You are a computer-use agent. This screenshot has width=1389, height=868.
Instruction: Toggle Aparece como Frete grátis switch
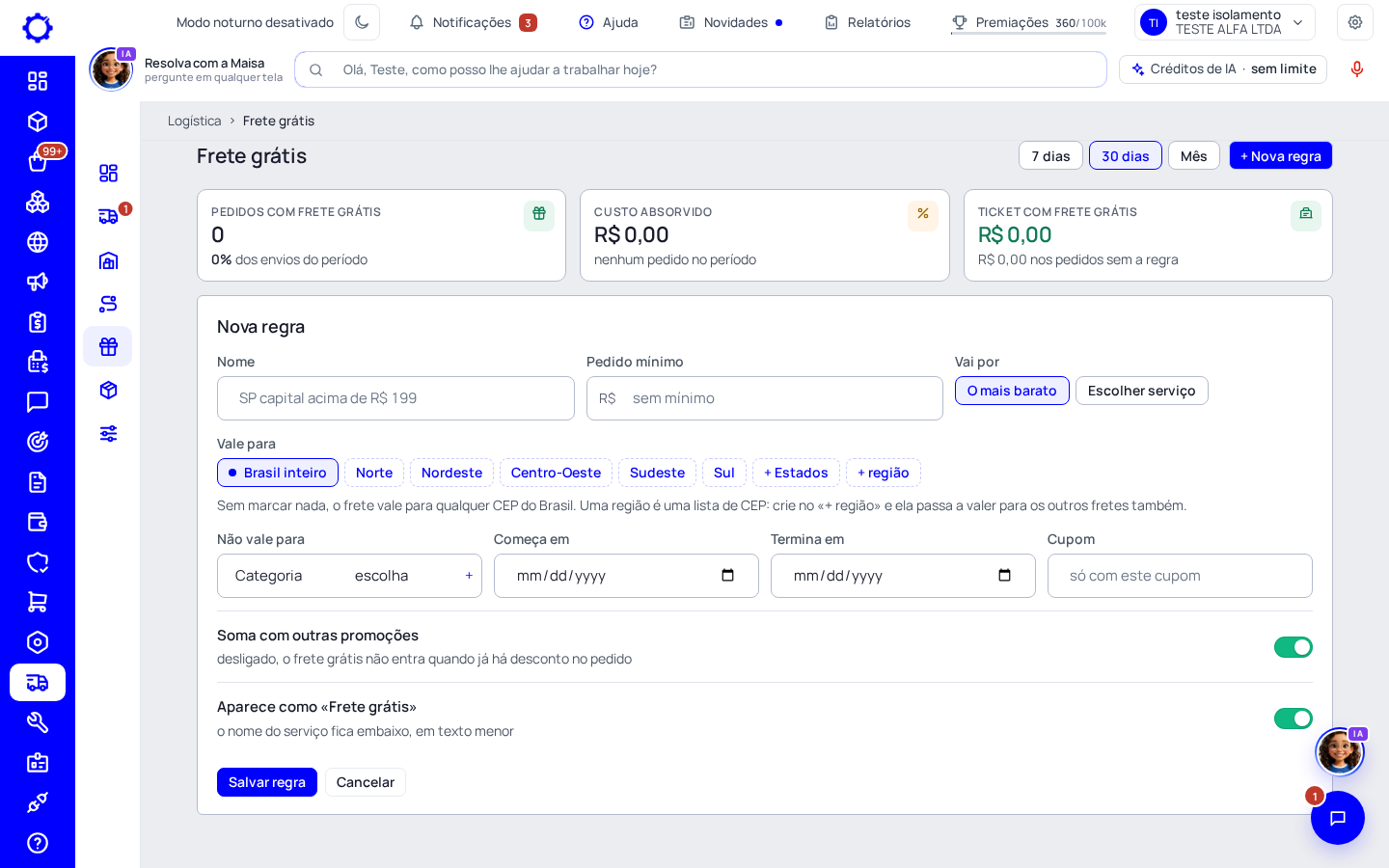[x=1293, y=719]
